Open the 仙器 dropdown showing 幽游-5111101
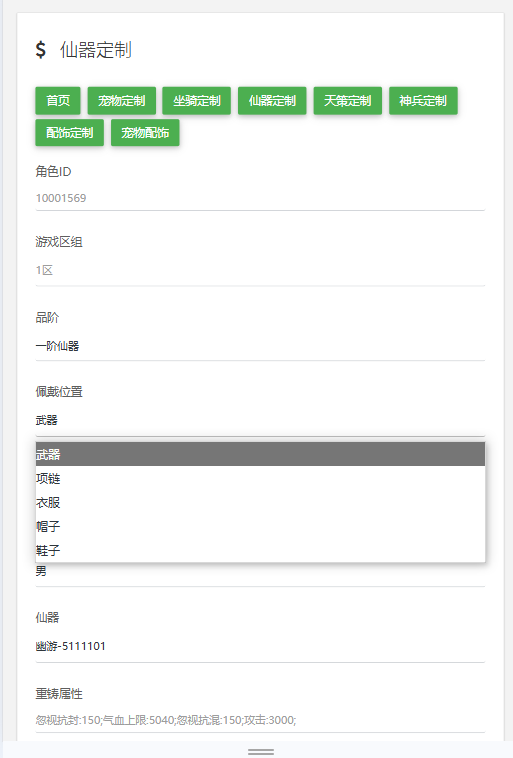Viewport: 513px width, 758px height. point(260,646)
